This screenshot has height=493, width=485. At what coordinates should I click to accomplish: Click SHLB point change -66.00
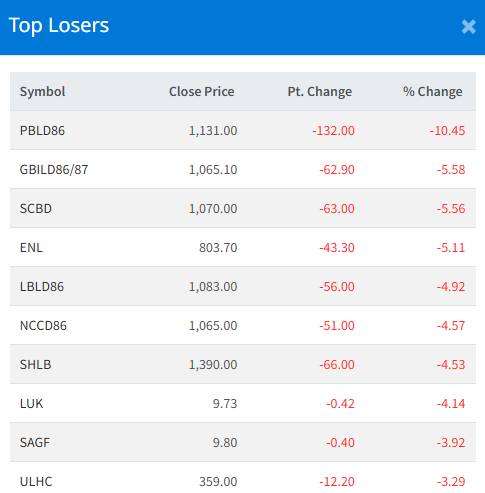tap(337, 364)
